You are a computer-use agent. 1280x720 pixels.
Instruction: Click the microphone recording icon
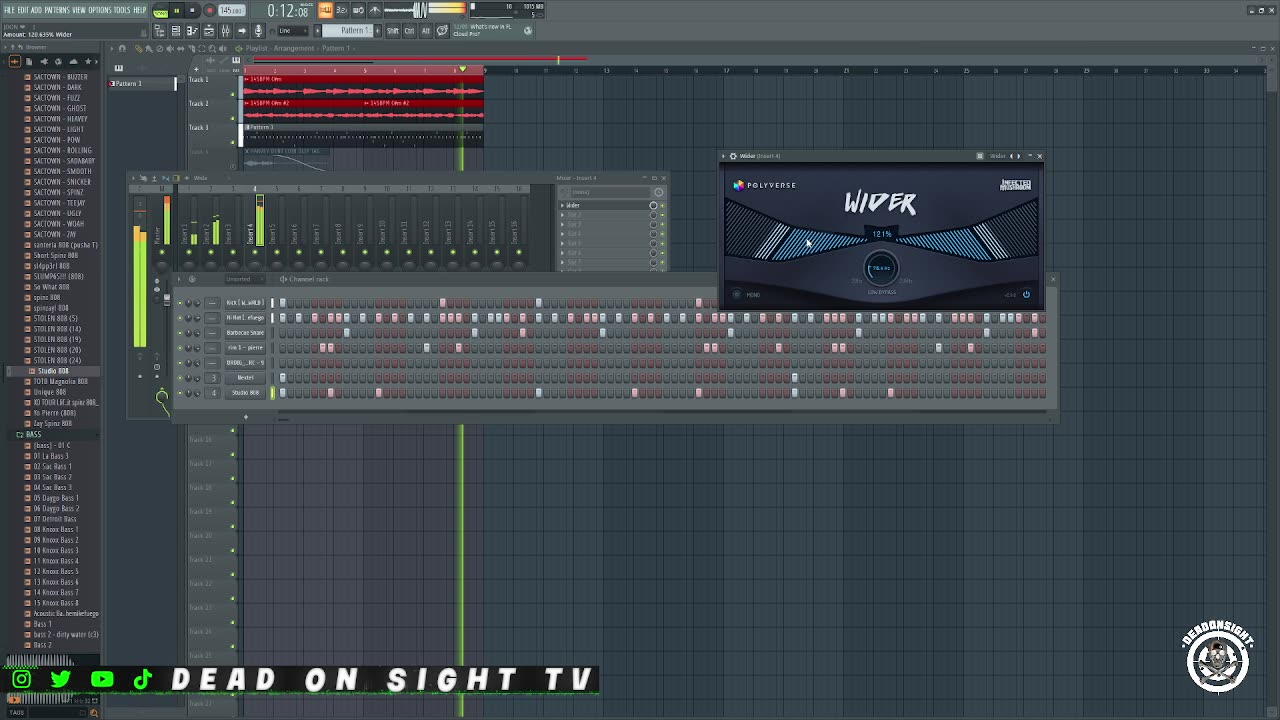click(258, 31)
